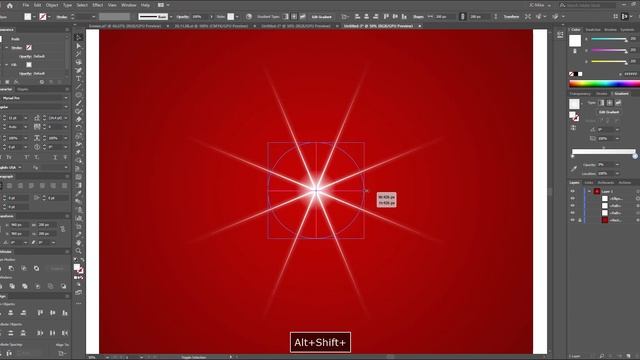640x360 pixels.
Task: Click the horizontal align center icon
Action: [367, 17]
